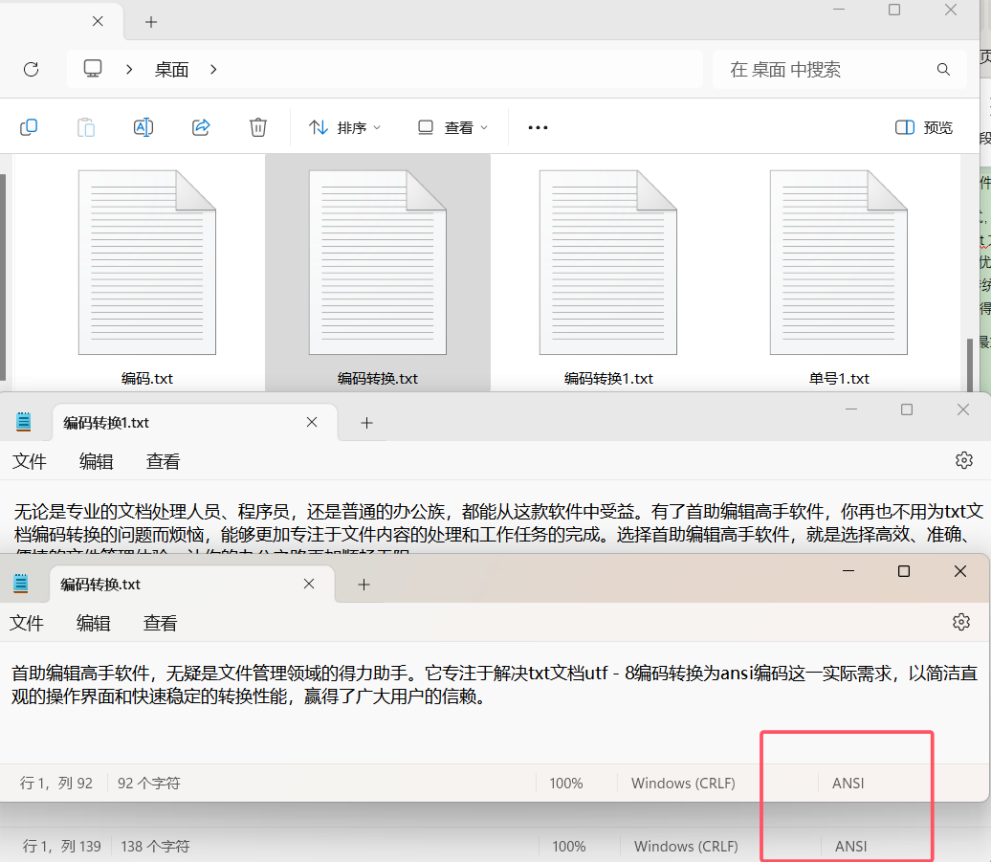Click the share icon in Explorer toolbar
Image resolution: width=992 pixels, height=863 pixels.
[201, 127]
